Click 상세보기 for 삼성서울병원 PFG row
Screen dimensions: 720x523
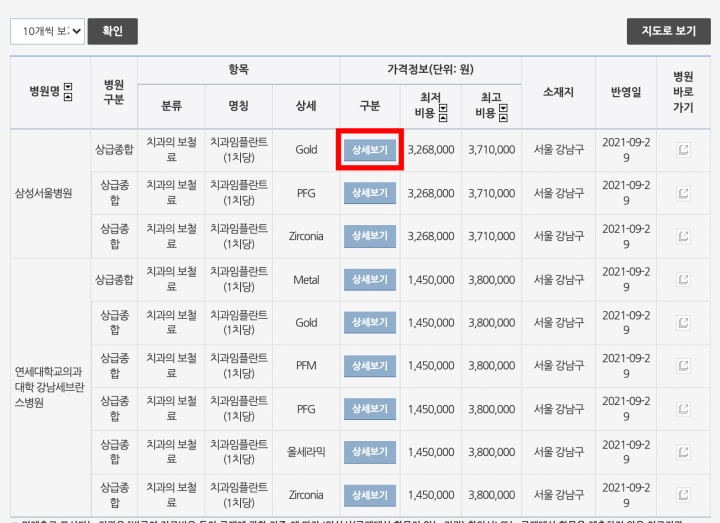(370, 193)
